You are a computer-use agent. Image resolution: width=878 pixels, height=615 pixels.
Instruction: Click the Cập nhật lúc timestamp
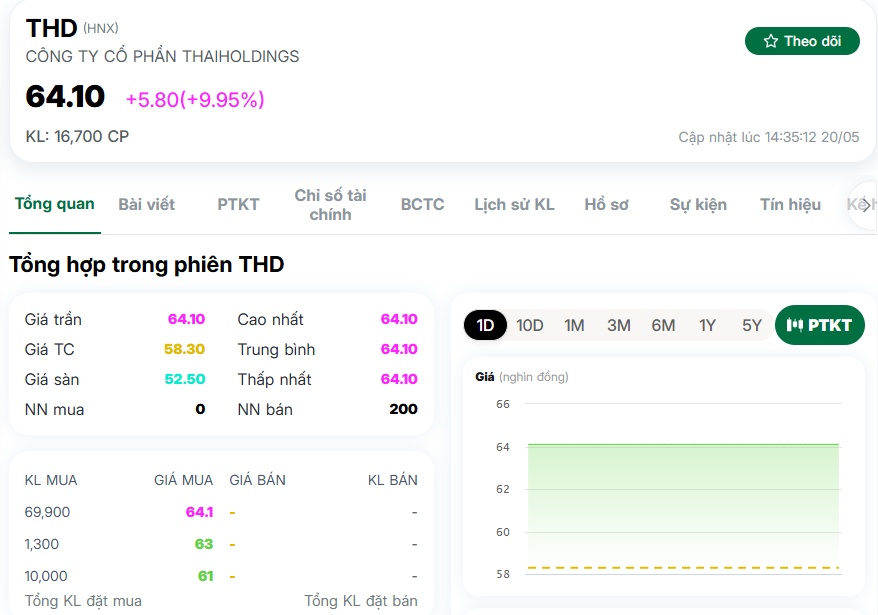tap(768, 137)
